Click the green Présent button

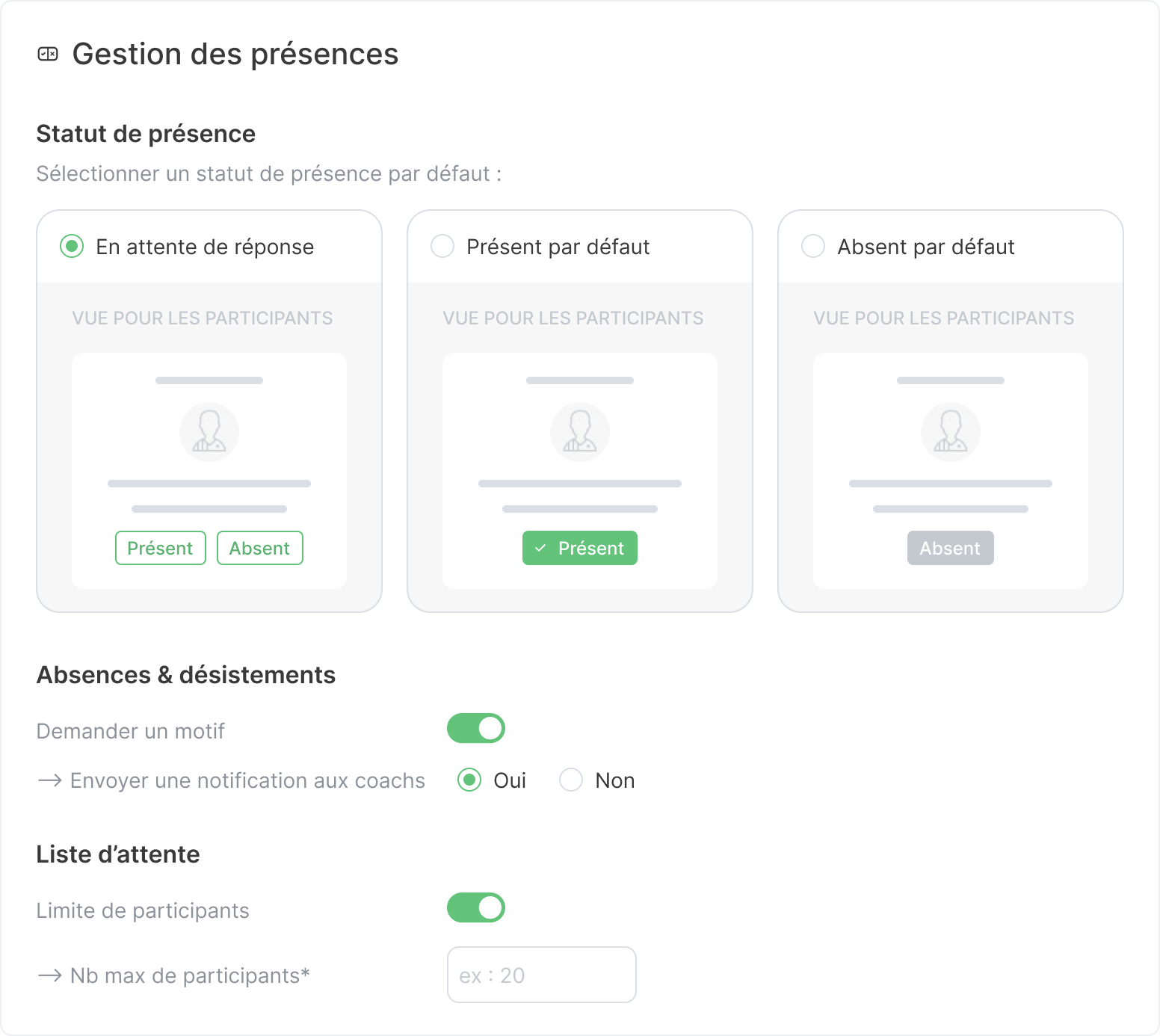coord(579,547)
